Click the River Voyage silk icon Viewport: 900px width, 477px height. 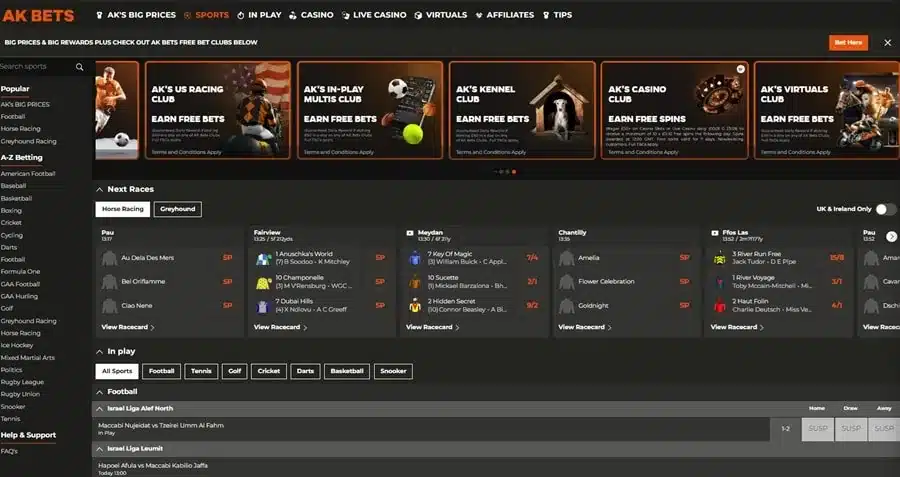(720, 282)
